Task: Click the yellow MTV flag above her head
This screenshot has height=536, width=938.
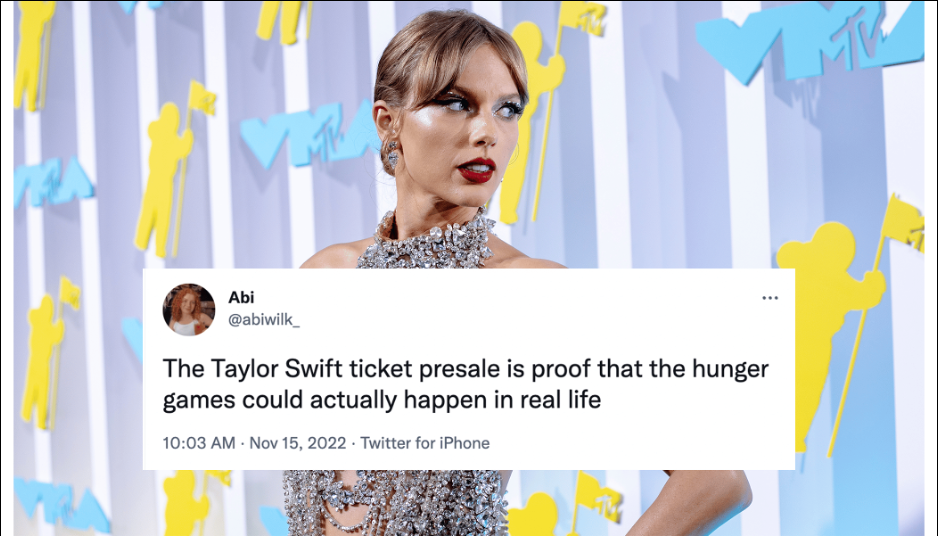Action: click(x=581, y=18)
